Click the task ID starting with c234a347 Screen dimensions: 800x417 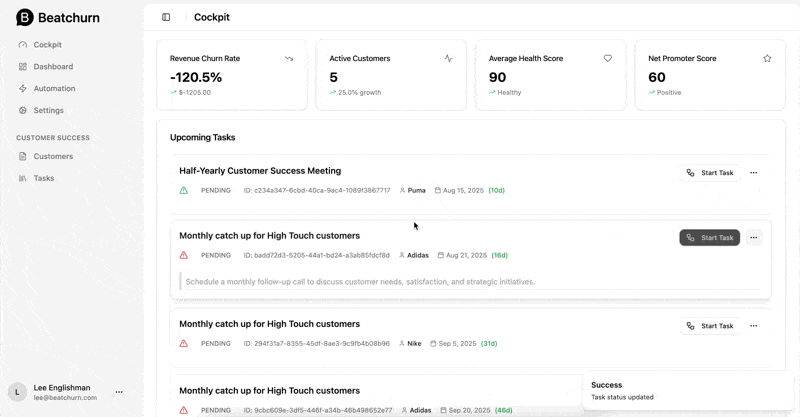point(317,190)
